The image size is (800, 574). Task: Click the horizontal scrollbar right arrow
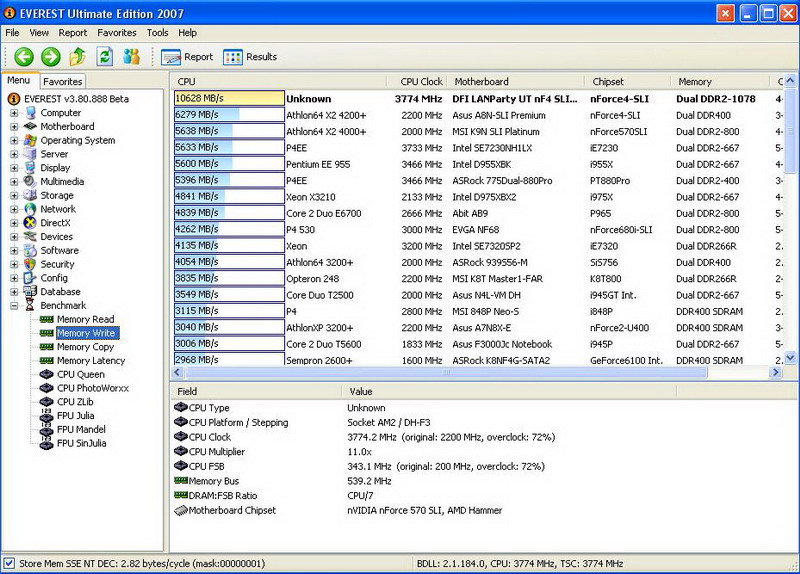[776, 372]
